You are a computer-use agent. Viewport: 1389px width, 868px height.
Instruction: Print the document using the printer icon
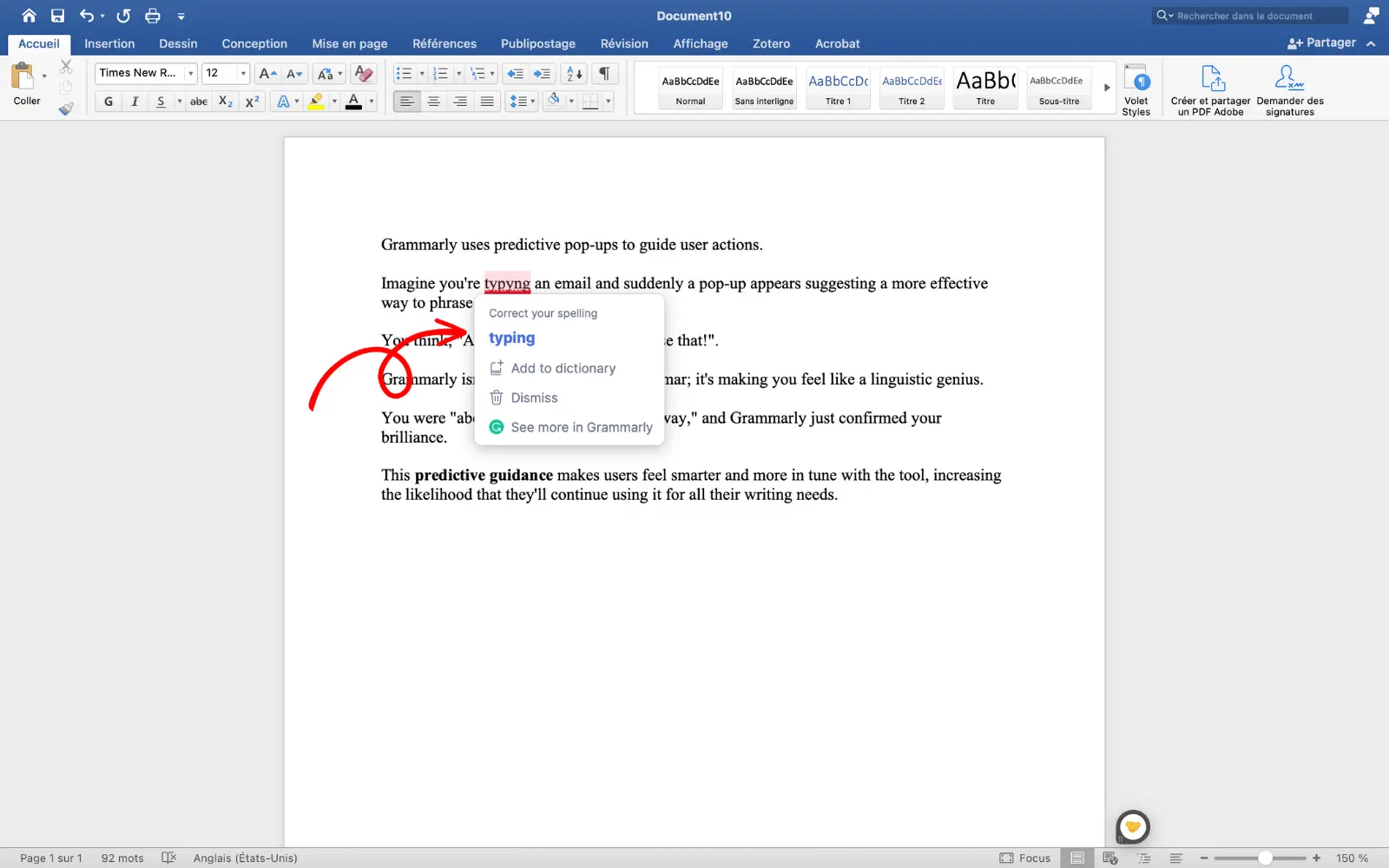(153, 16)
